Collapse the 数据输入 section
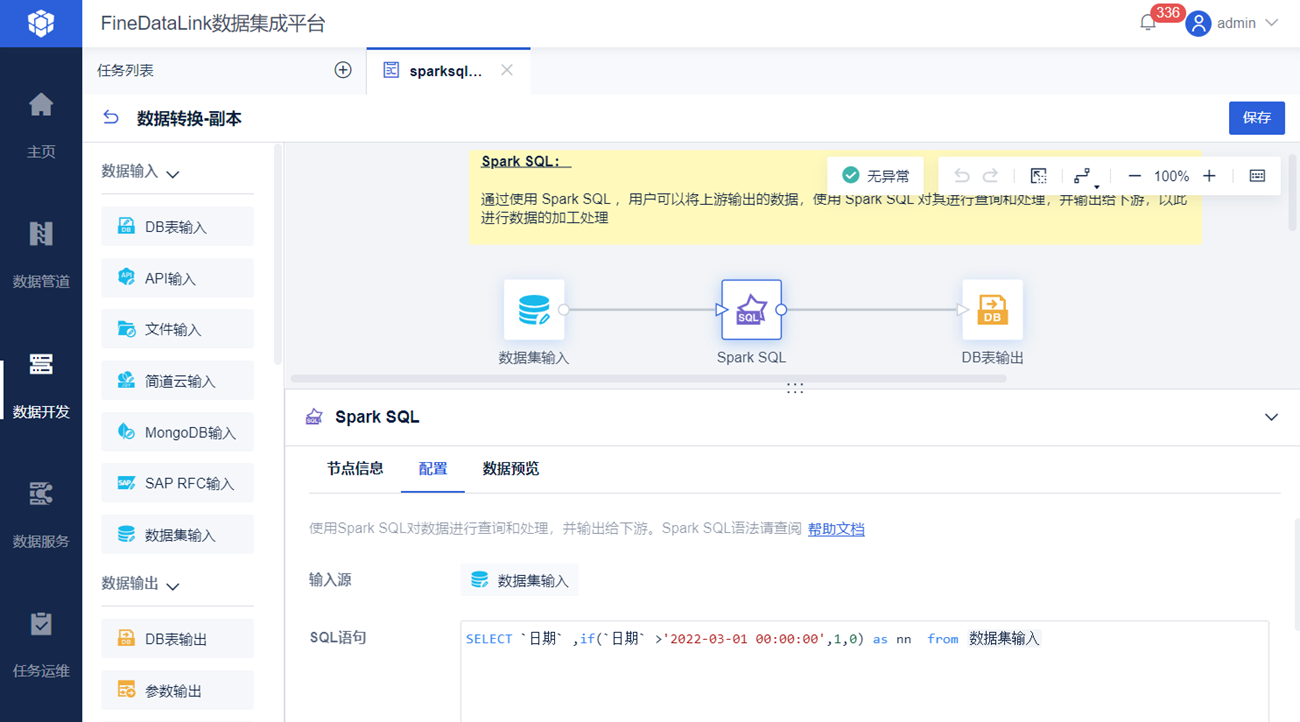 tap(173, 173)
